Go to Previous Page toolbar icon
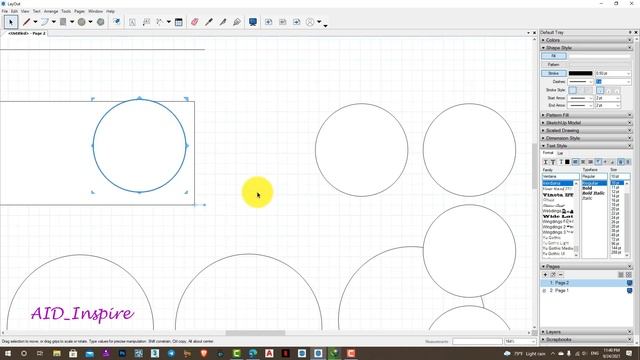Viewport: 640px width, 360px height. (282, 22)
